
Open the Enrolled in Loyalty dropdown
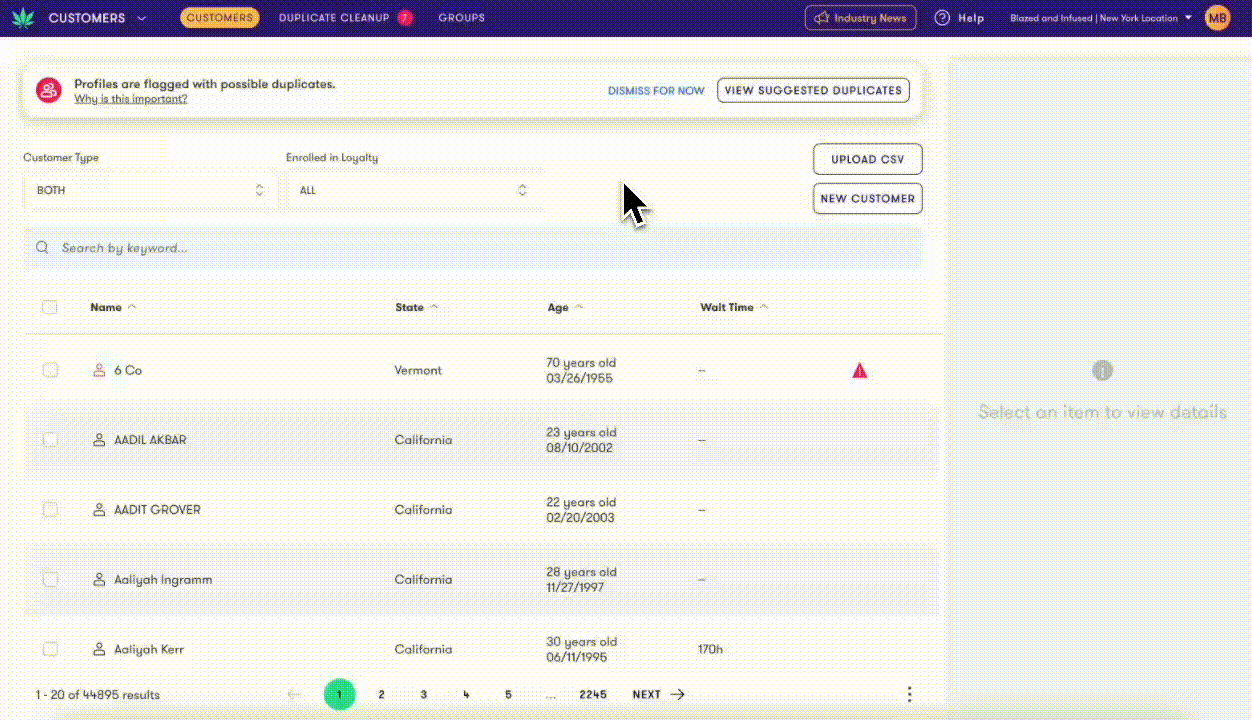point(413,190)
